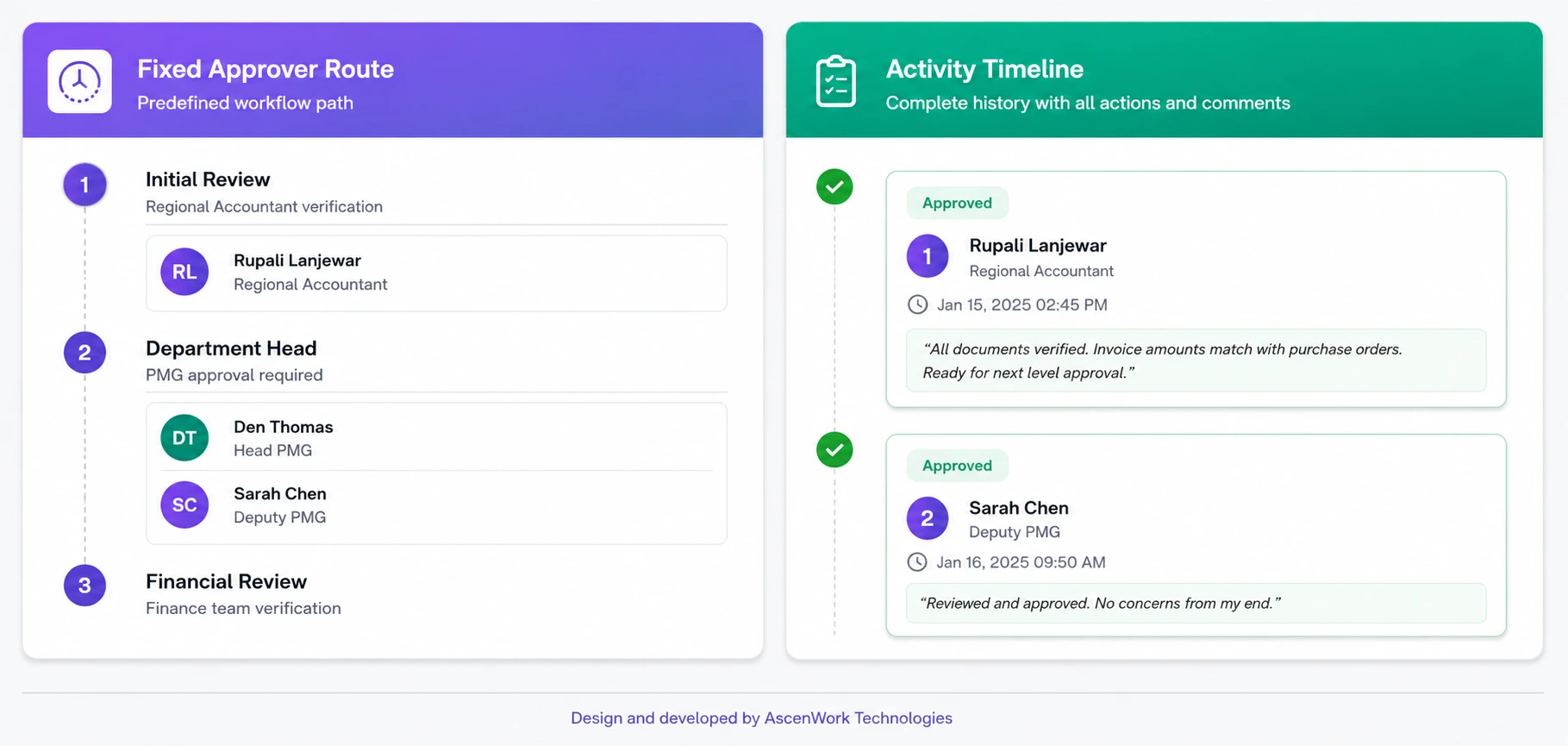Select step 1 circle for Initial Review
Image resolution: width=1568 pixels, height=746 pixels.
coord(84,185)
